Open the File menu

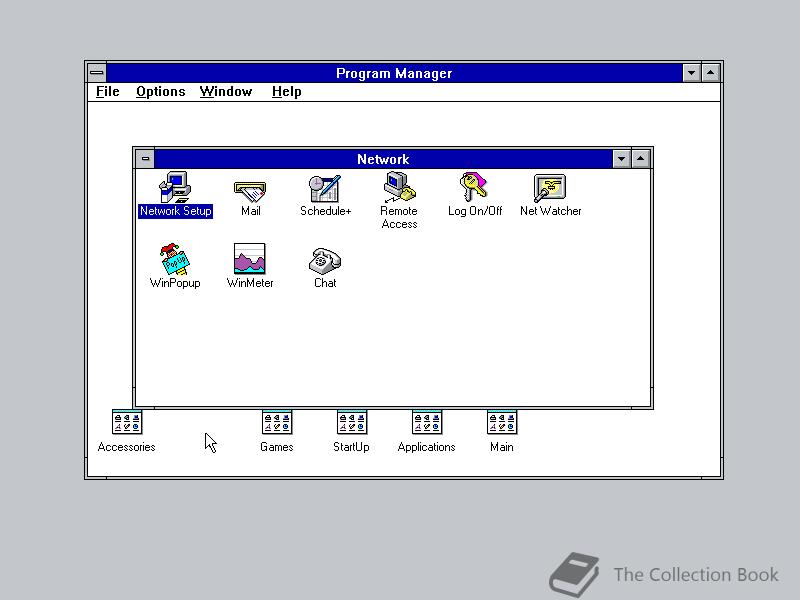click(x=108, y=91)
